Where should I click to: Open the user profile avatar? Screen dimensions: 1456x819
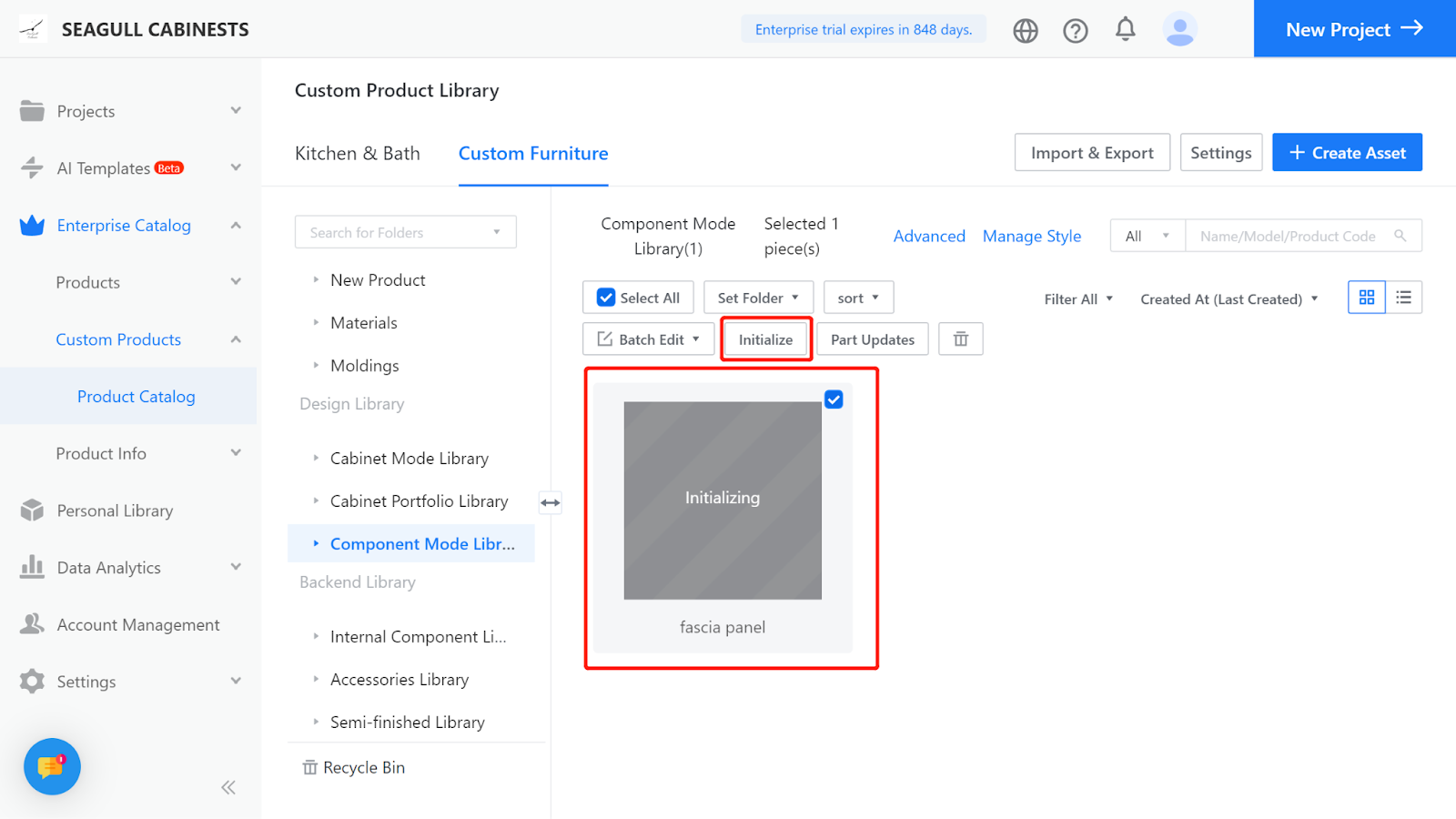click(x=1179, y=29)
